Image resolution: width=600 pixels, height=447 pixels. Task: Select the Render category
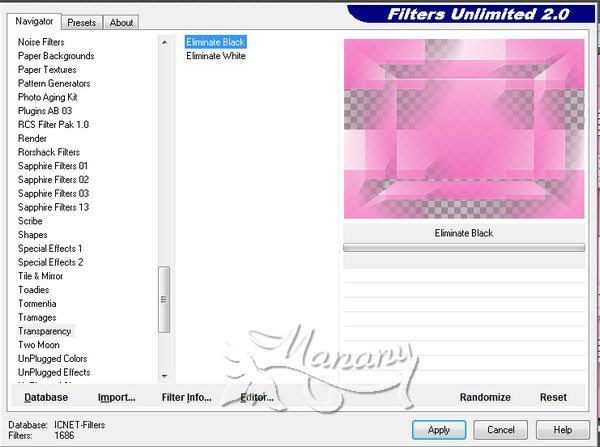click(32, 139)
